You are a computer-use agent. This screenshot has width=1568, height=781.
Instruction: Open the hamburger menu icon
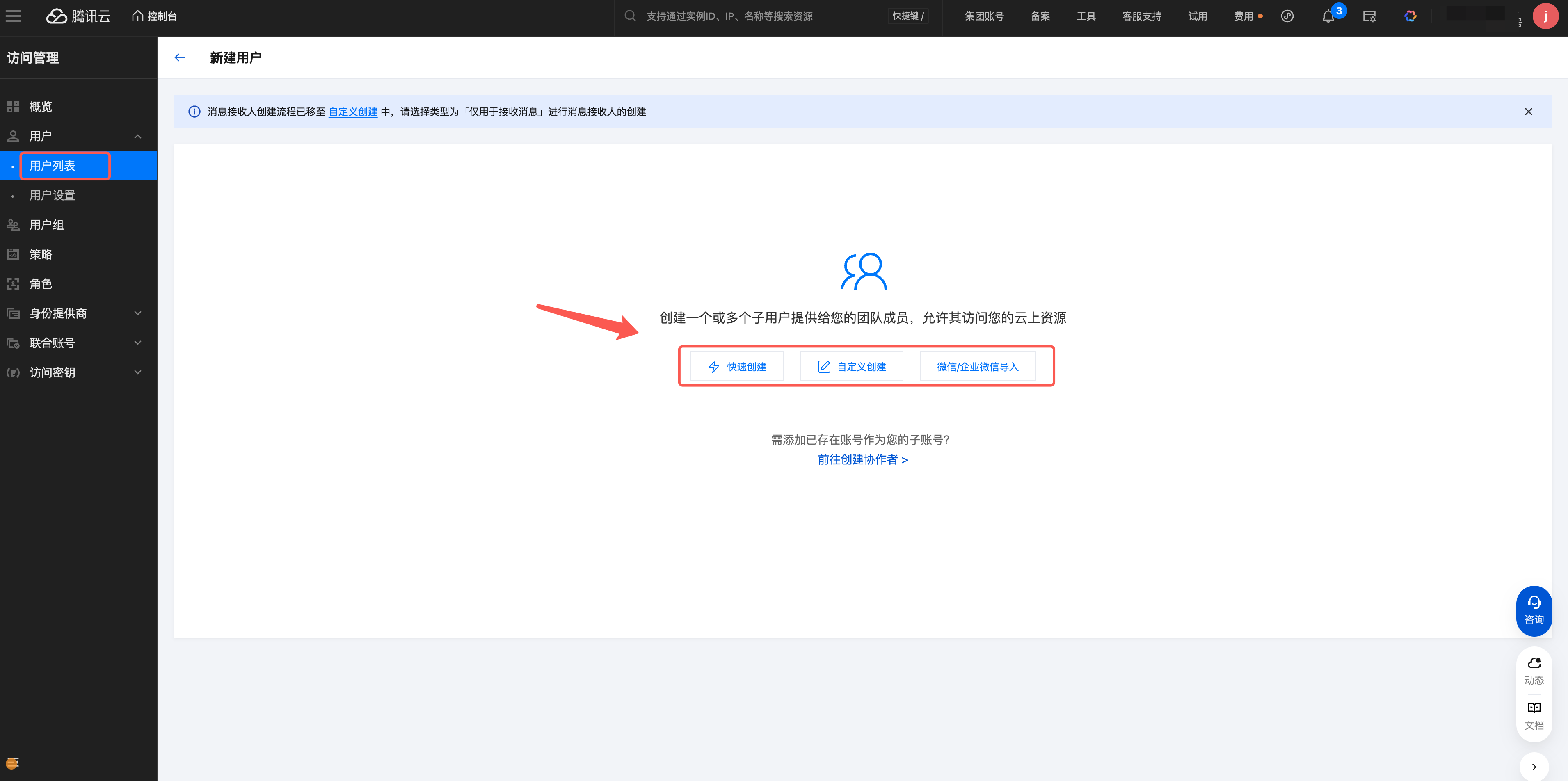point(14,16)
